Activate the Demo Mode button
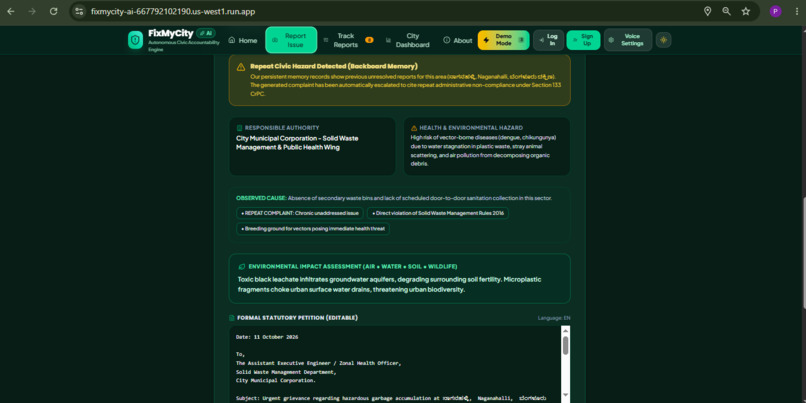806x403 pixels. 503,40
